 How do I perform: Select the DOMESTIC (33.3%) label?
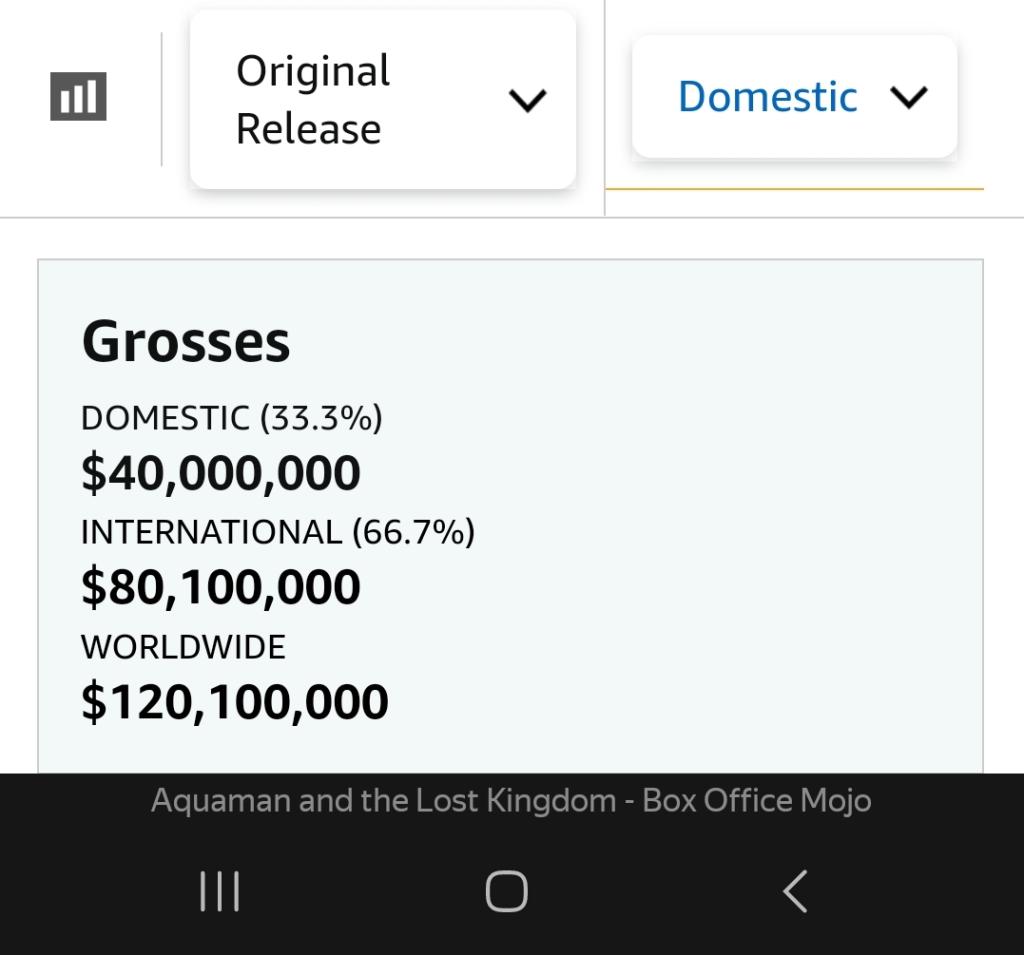(231, 418)
